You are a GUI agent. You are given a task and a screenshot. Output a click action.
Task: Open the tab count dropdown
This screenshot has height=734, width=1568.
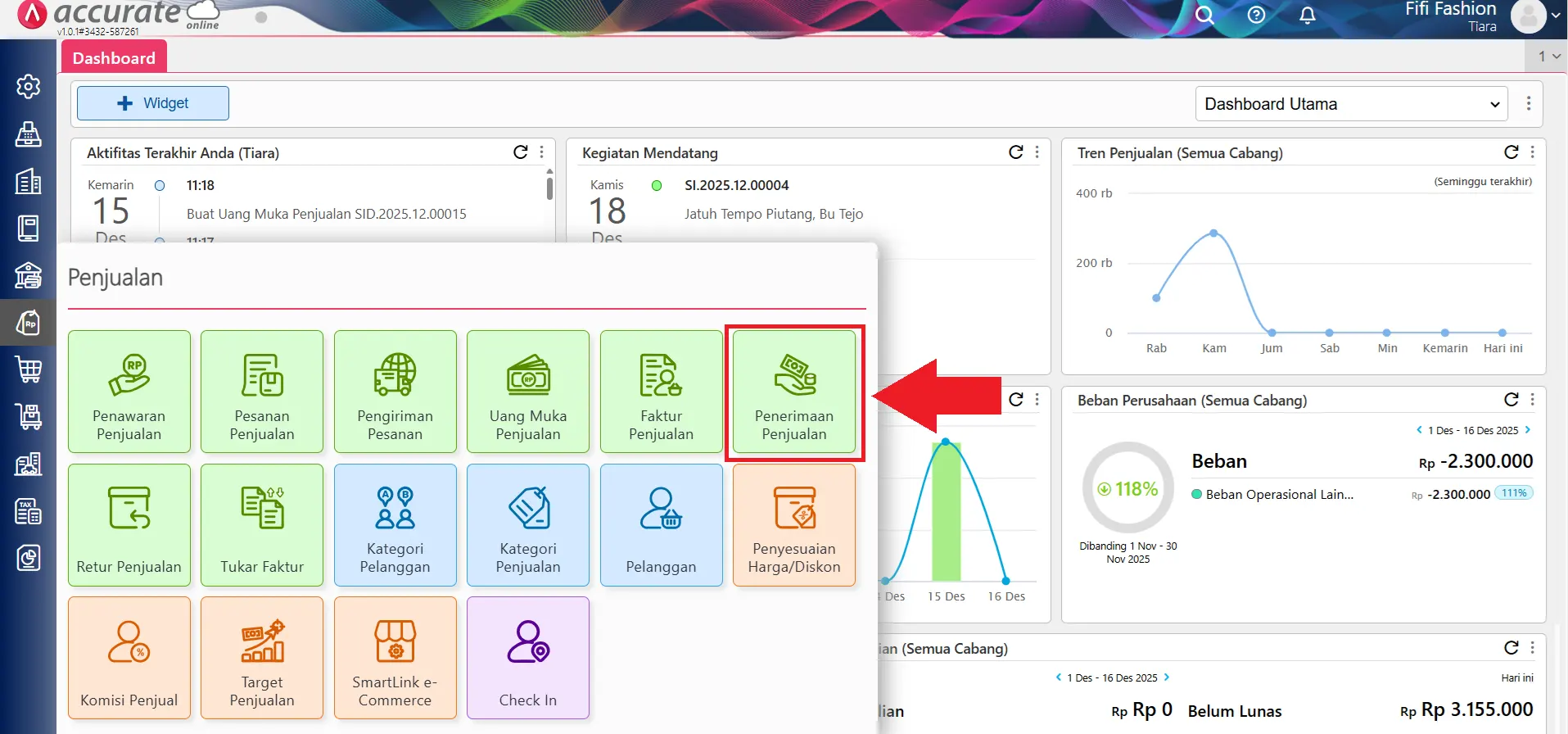[x=1548, y=57]
